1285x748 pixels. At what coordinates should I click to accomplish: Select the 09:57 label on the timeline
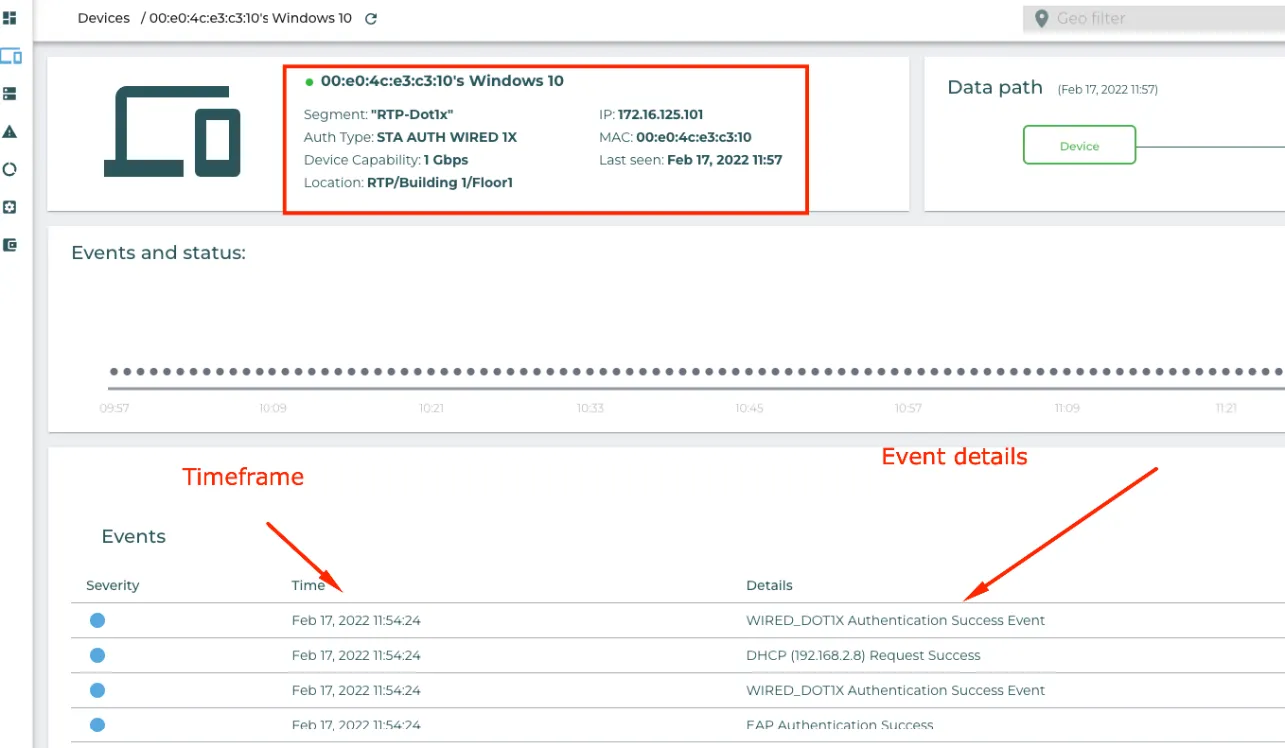115,408
